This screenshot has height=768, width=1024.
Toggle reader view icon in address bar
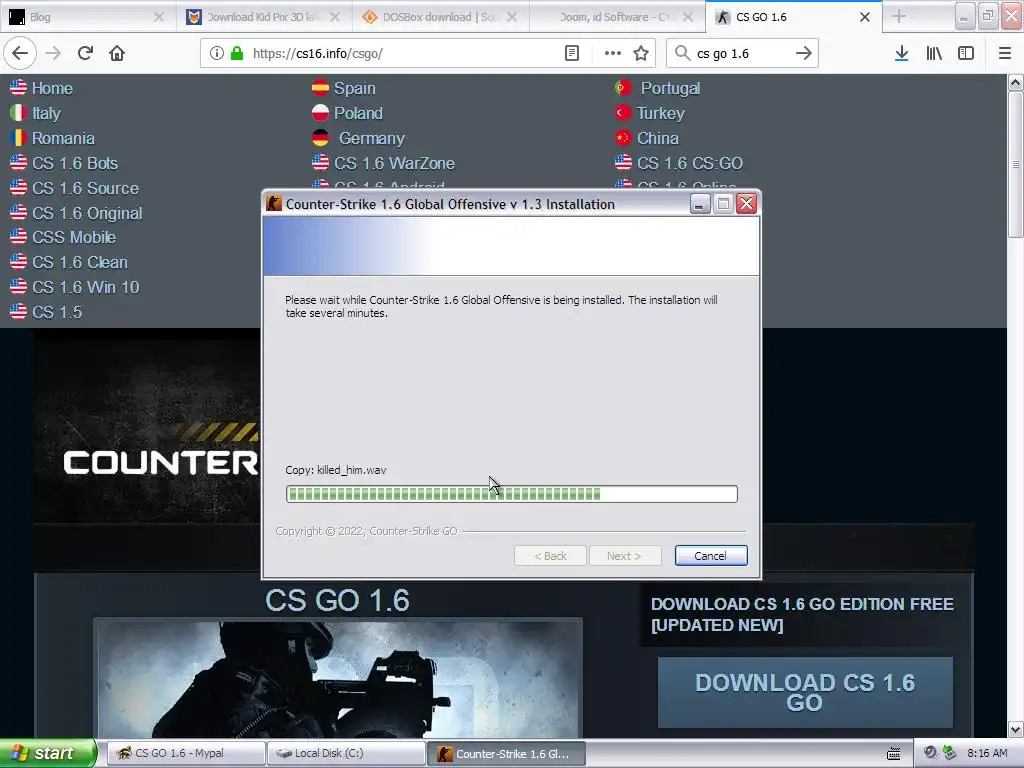pos(572,54)
